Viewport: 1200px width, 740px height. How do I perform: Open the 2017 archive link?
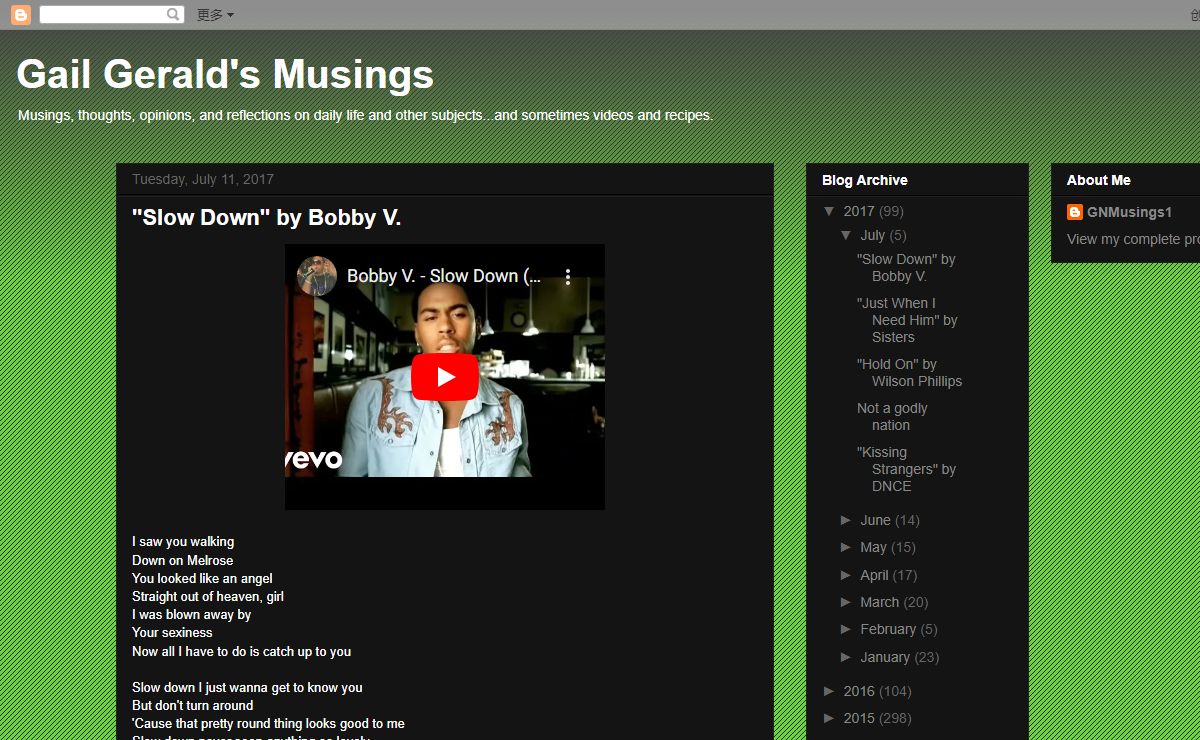point(859,211)
